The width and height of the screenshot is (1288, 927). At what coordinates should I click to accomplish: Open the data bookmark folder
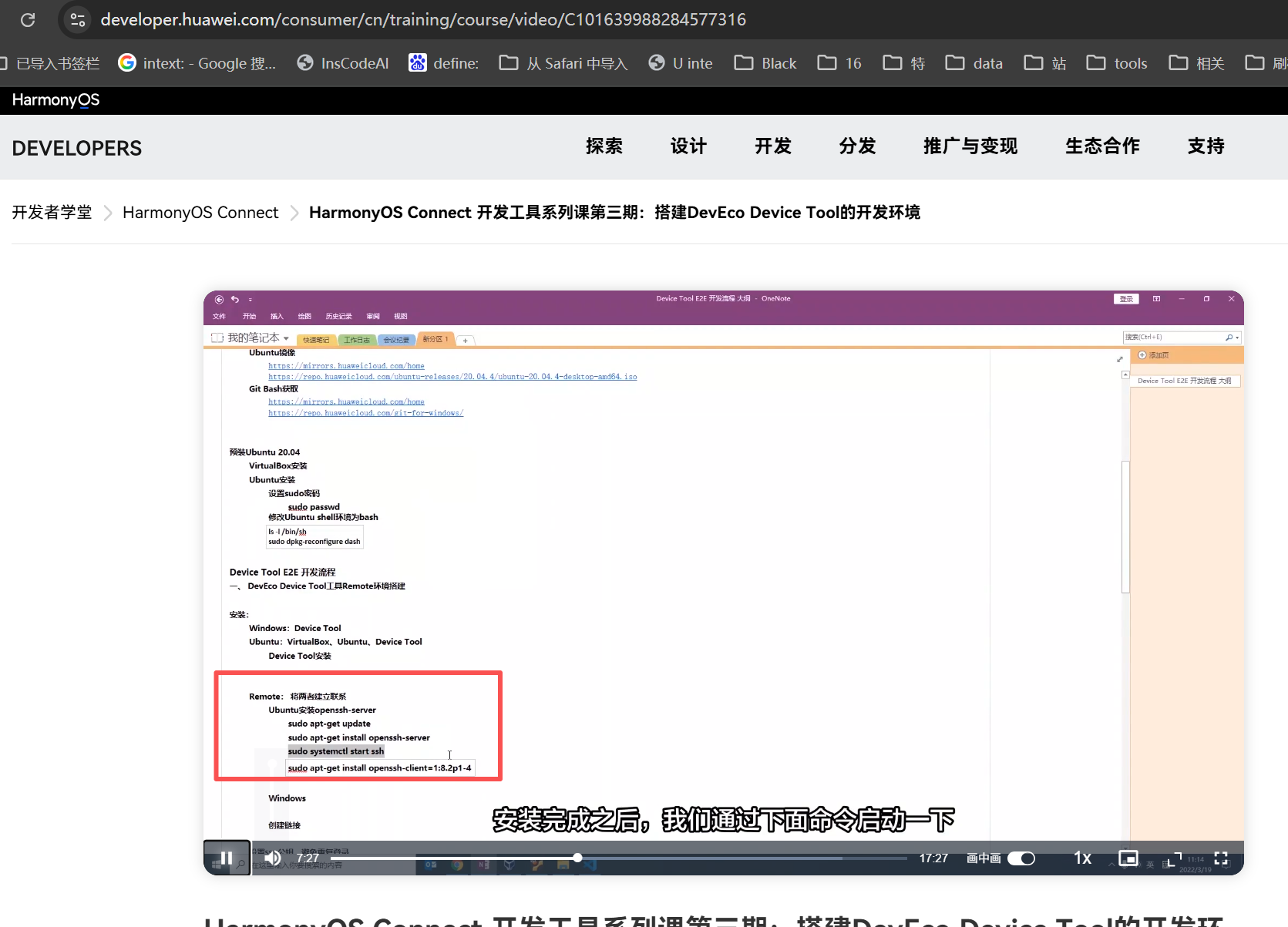point(974,63)
